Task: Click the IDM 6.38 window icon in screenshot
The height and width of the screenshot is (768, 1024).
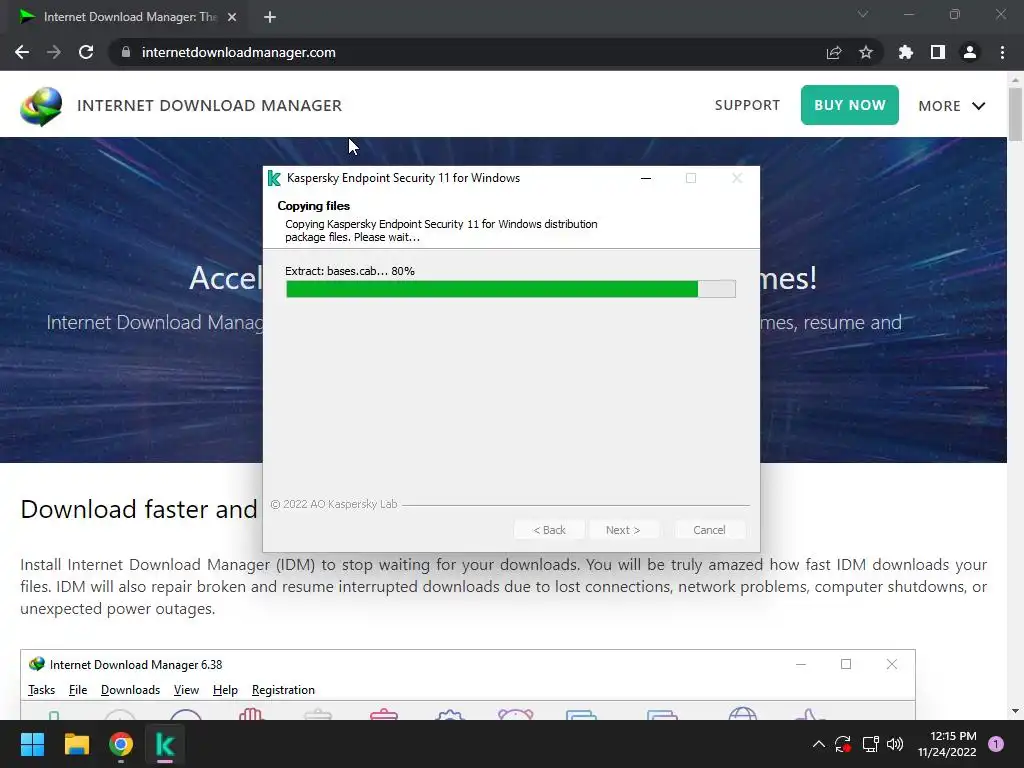Action: click(37, 664)
